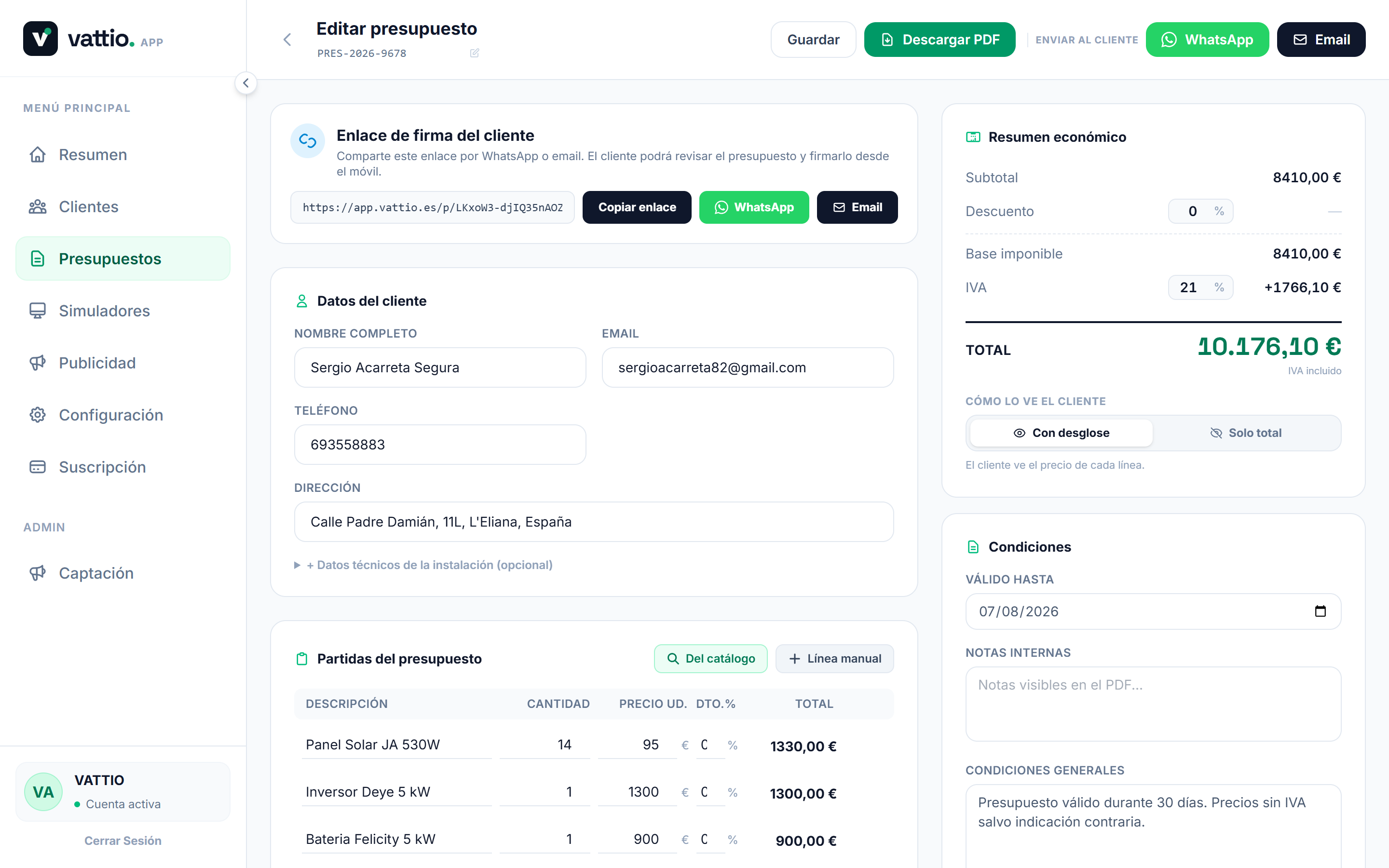The width and height of the screenshot is (1389, 868).
Task: Click the signature URL field
Action: (432, 207)
